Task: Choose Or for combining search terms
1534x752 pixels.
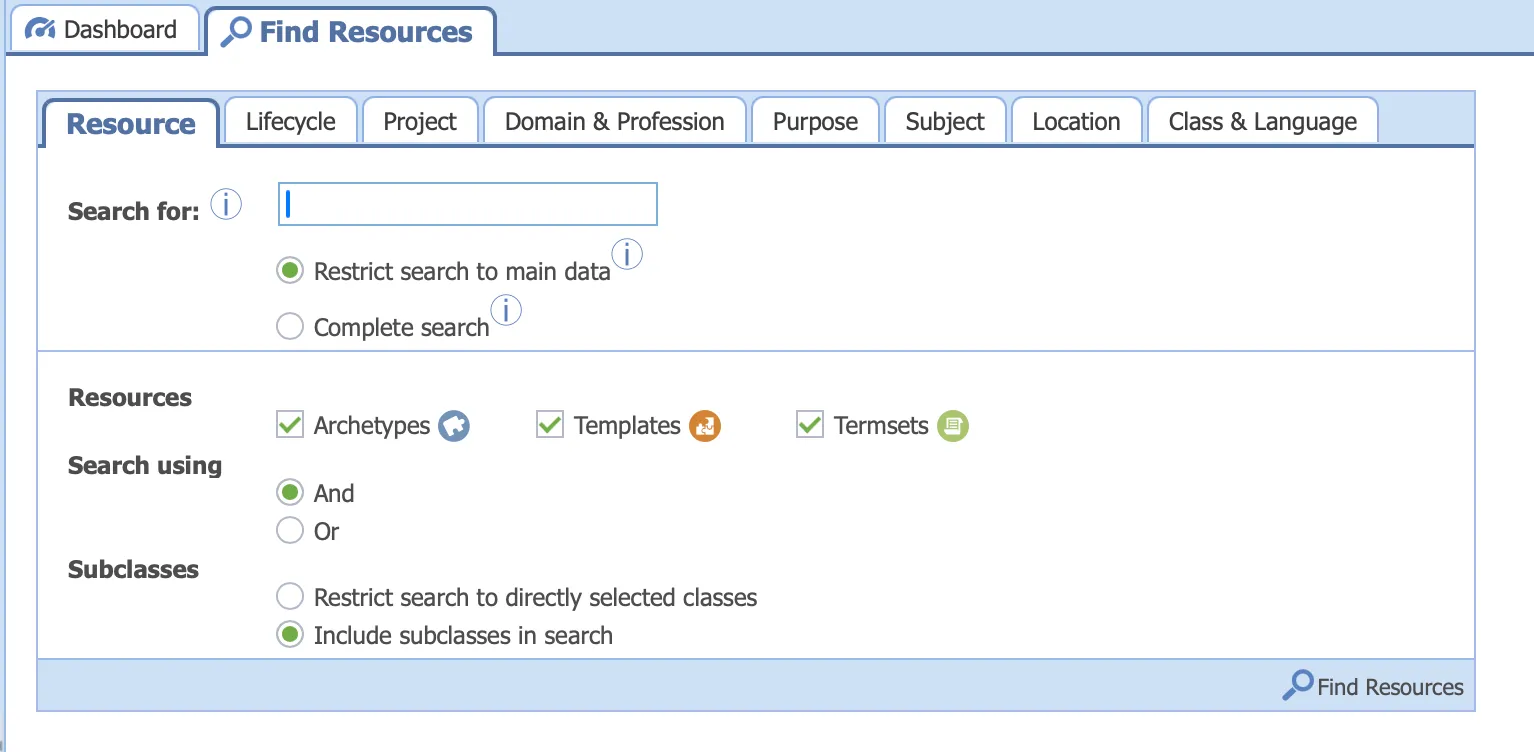Action: point(289,530)
